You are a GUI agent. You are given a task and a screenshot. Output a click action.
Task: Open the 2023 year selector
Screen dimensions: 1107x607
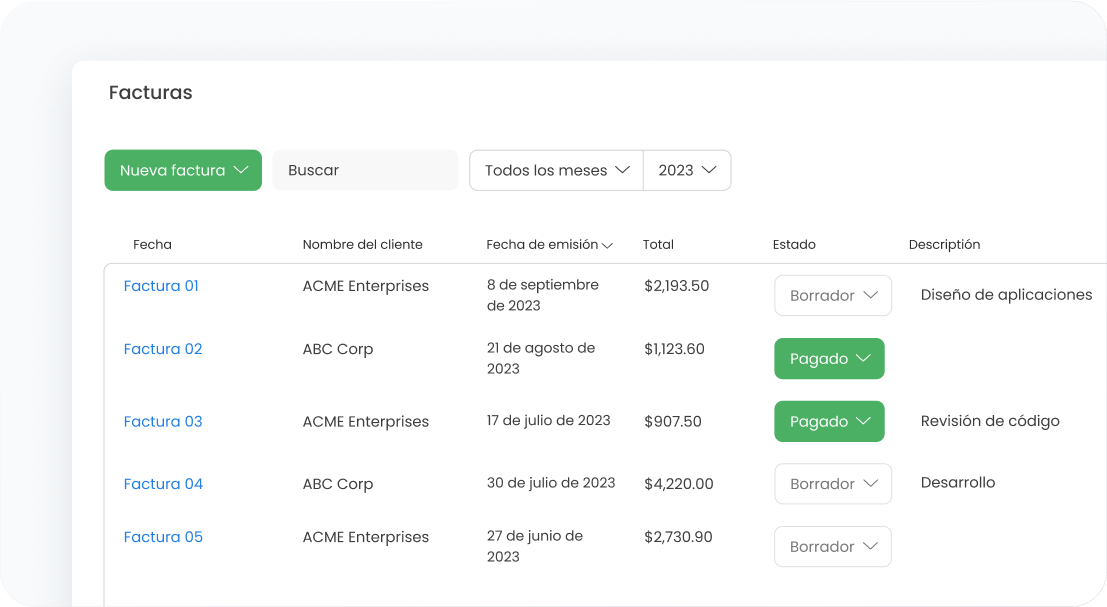[687, 170]
